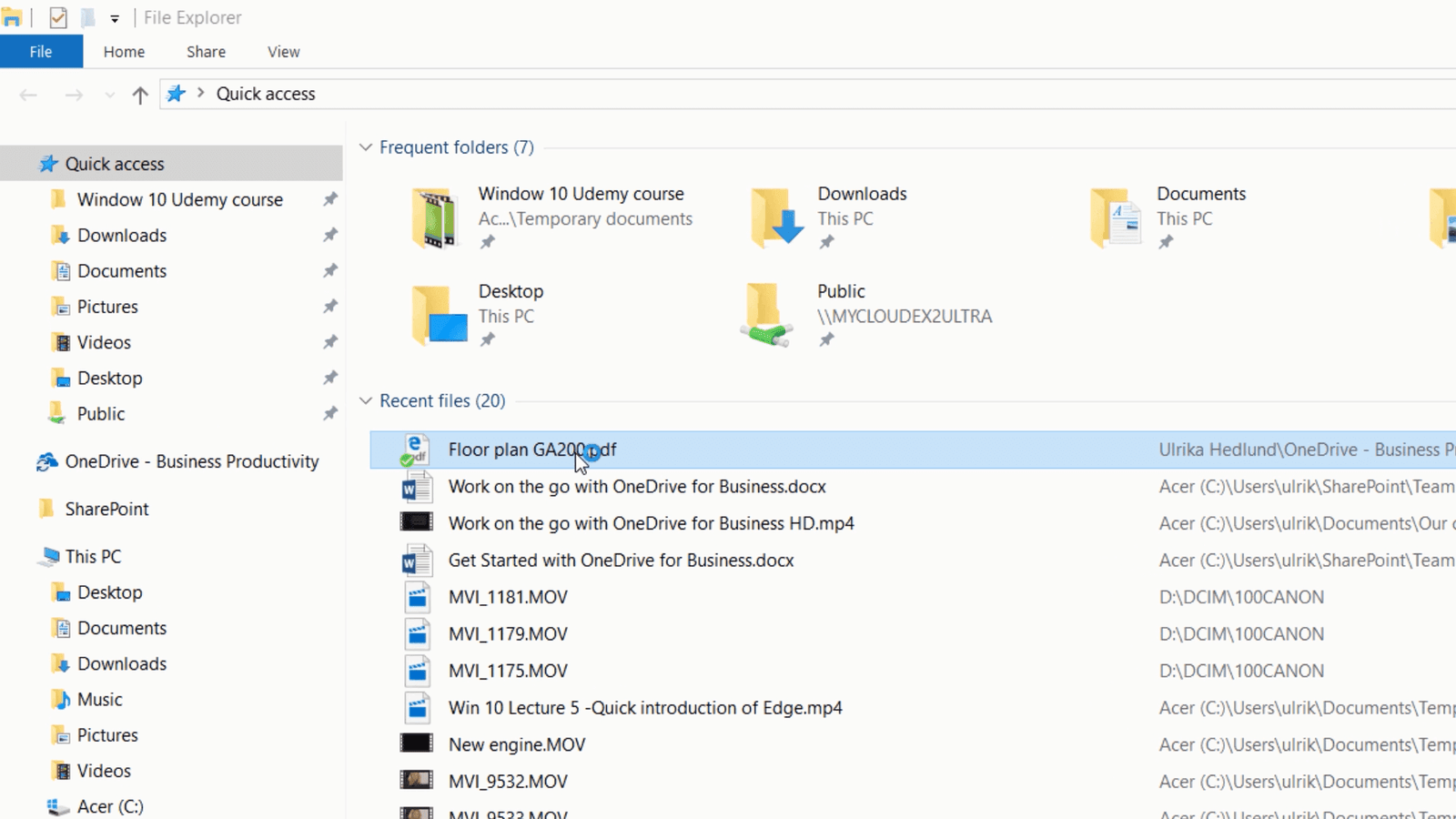Collapse the Frequent folders section
This screenshot has height=819, width=1456.
coord(366,147)
